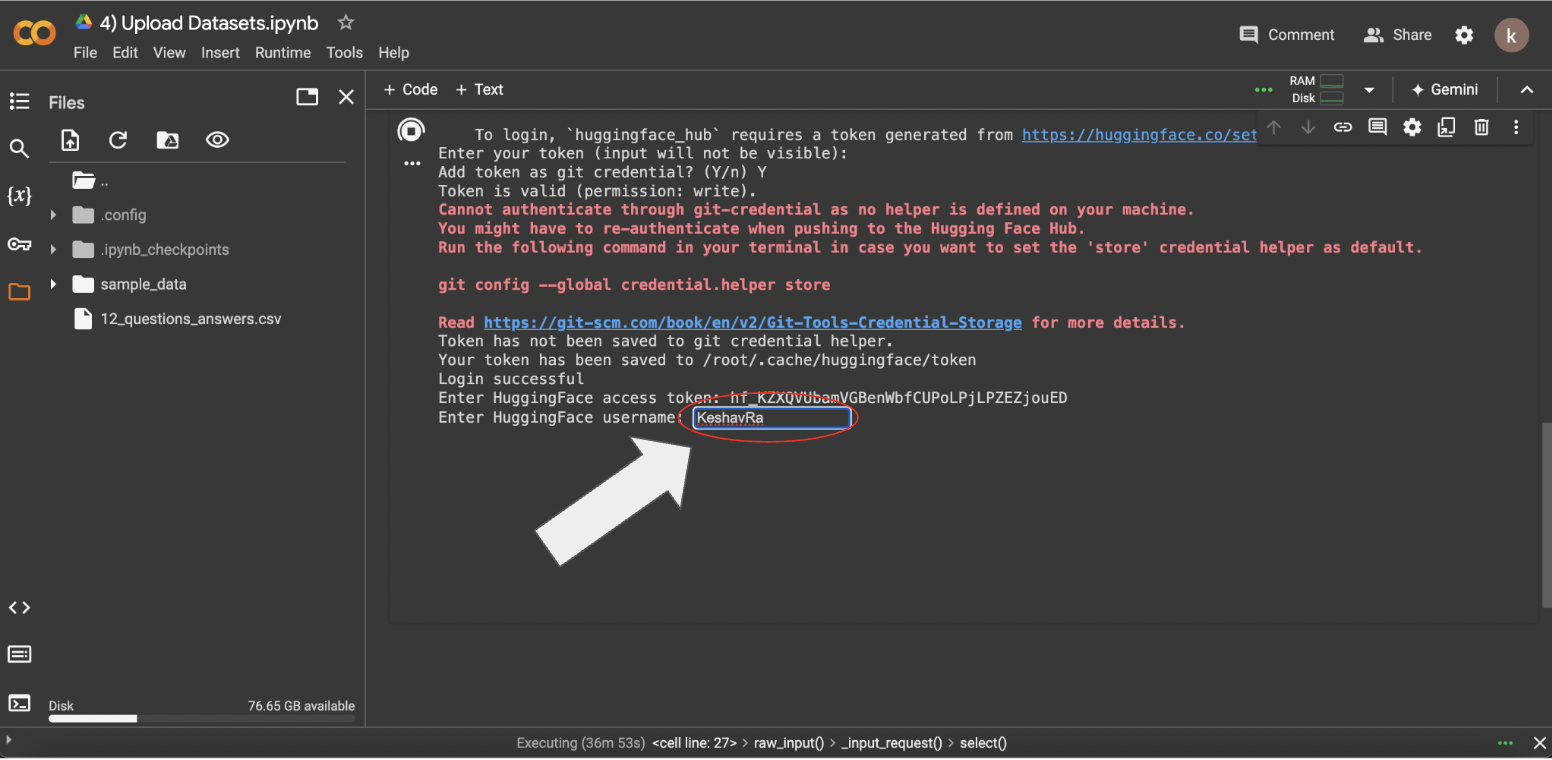Add a new Code cell

[x=411, y=90]
